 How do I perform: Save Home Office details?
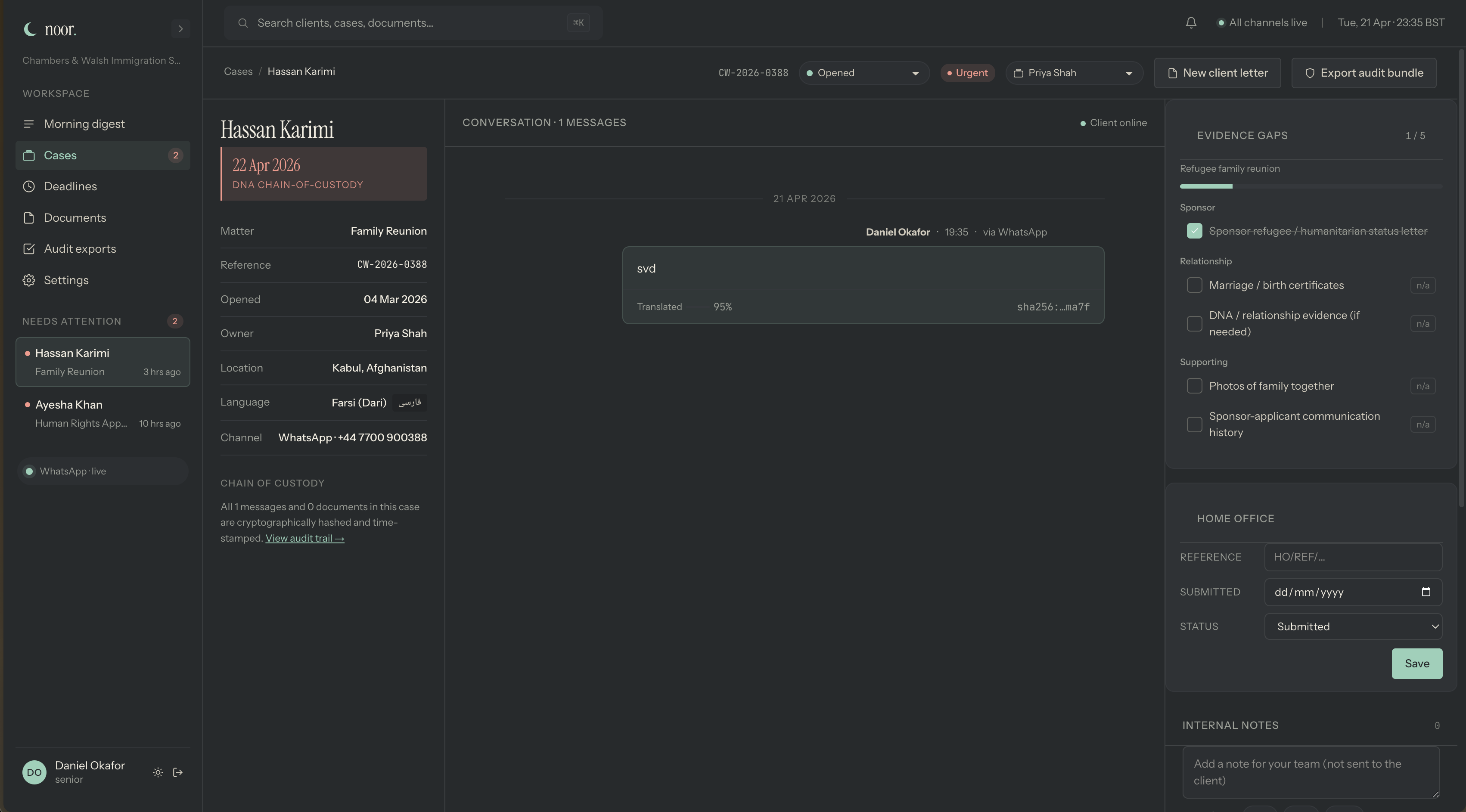point(1416,663)
